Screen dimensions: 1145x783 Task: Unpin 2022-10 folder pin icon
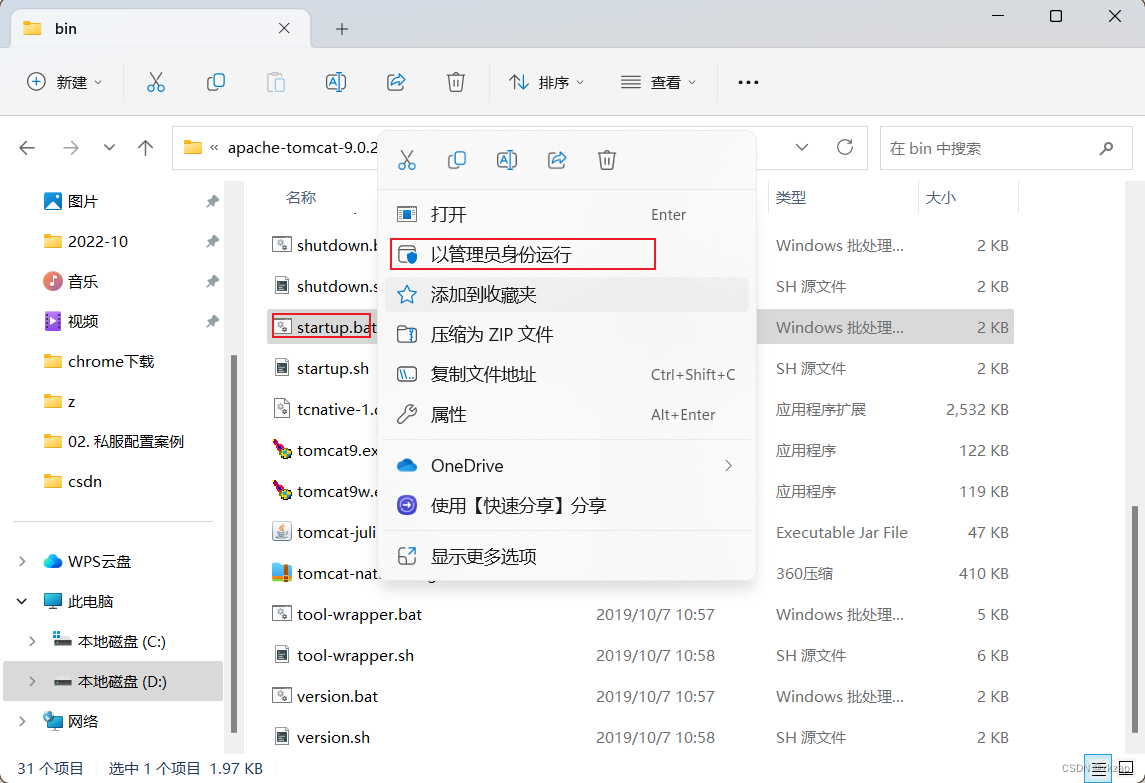pyautogui.click(x=212, y=241)
